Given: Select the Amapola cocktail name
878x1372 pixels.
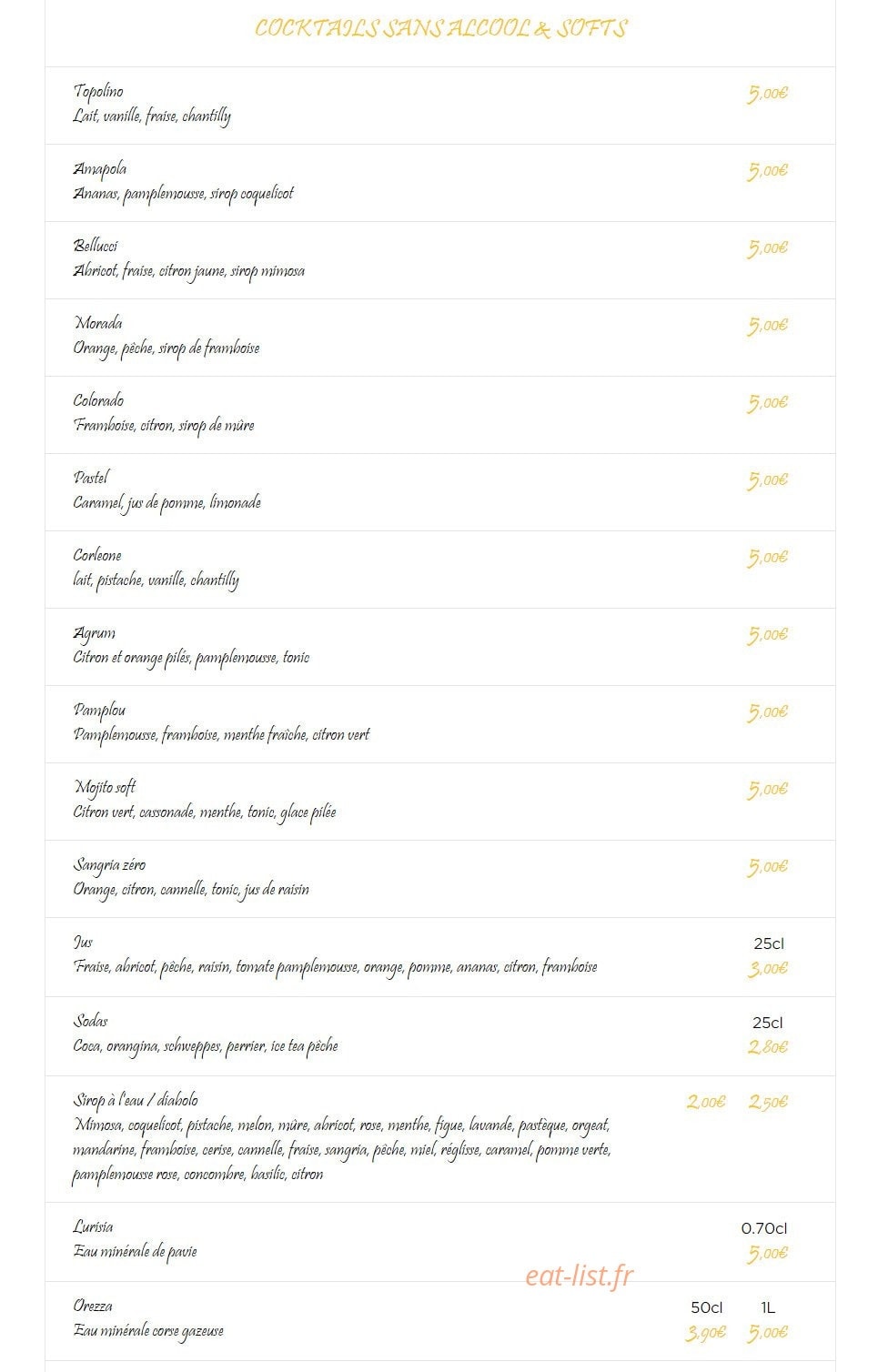Looking at the screenshot, I should (x=100, y=169).
